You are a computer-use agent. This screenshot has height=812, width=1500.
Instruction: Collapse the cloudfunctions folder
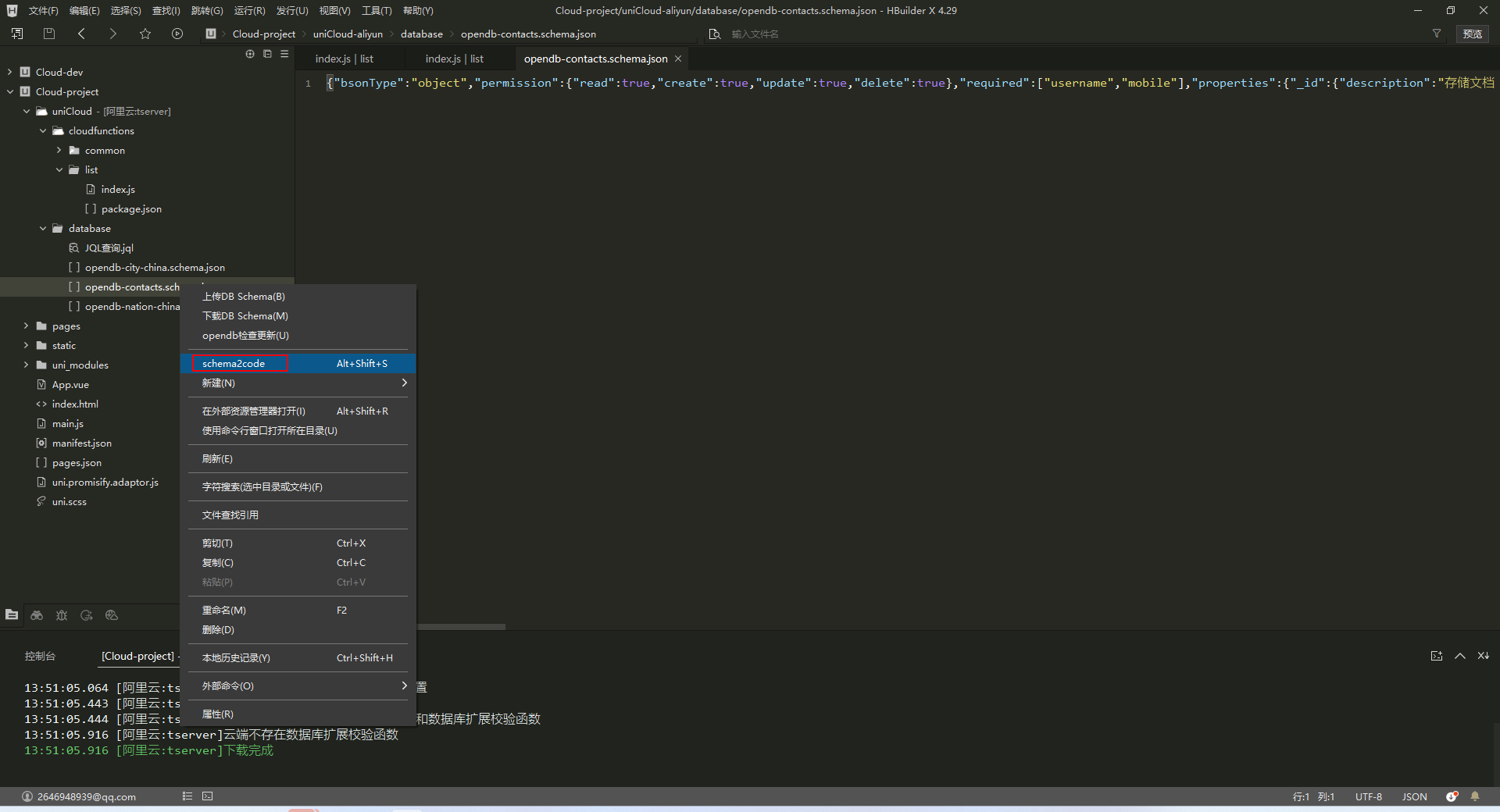pyautogui.click(x=43, y=130)
